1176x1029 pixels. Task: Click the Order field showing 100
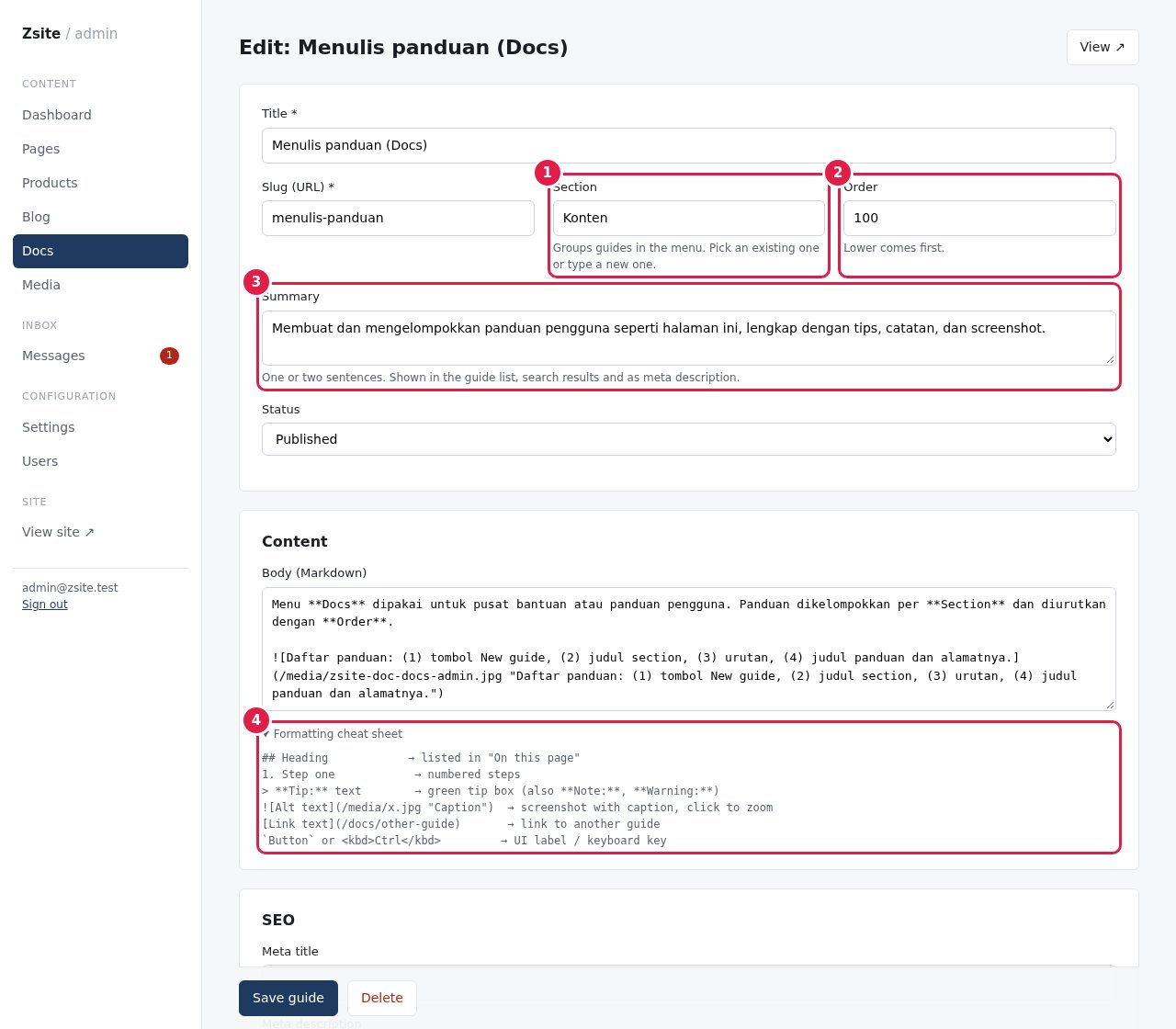(x=979, y=218)
